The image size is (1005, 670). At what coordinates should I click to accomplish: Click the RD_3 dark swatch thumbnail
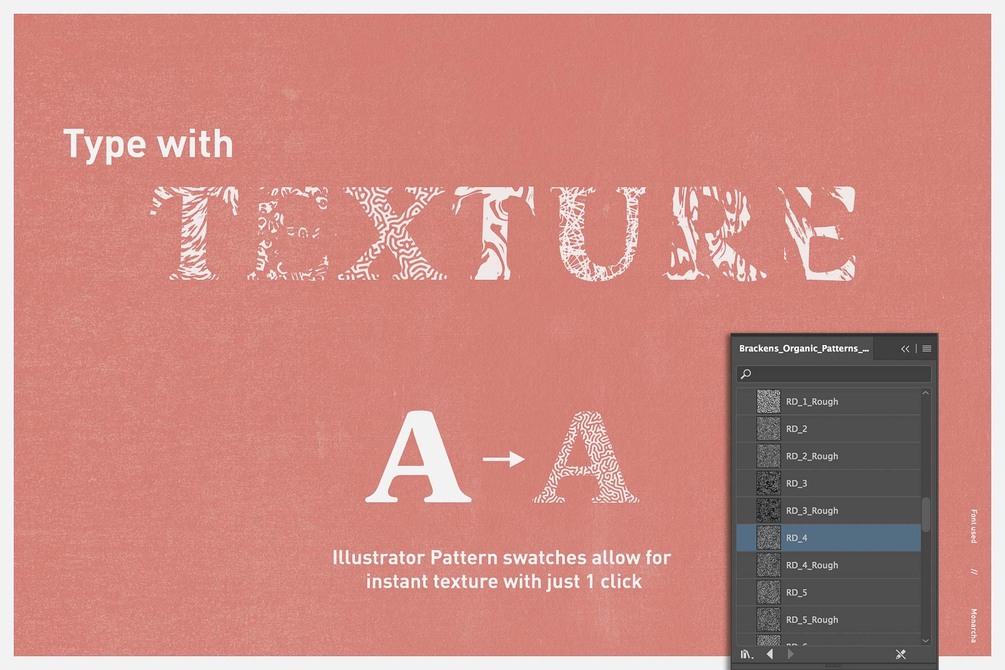pos(768,483)
